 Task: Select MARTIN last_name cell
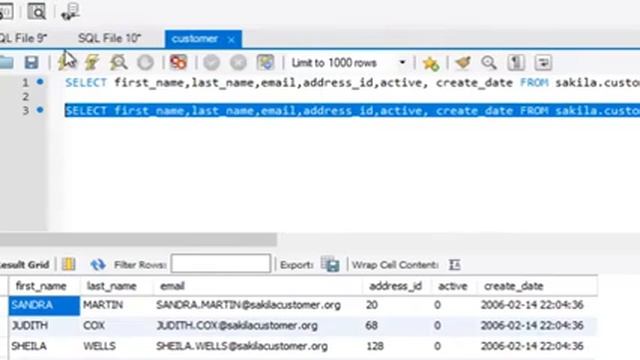click(116, 305)
